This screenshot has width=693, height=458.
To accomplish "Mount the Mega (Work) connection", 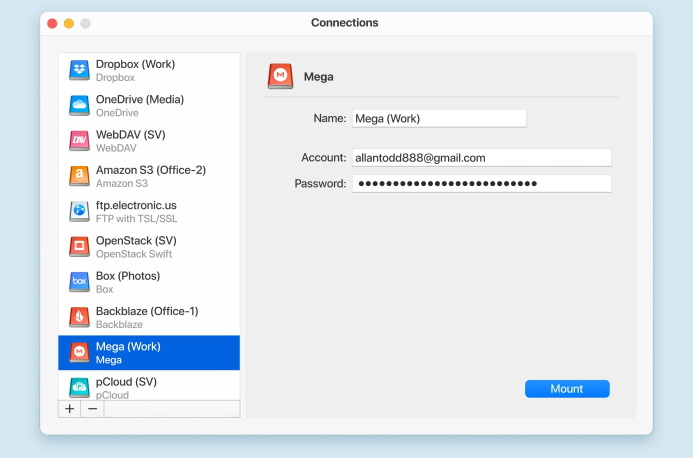I will coord(567,389).
